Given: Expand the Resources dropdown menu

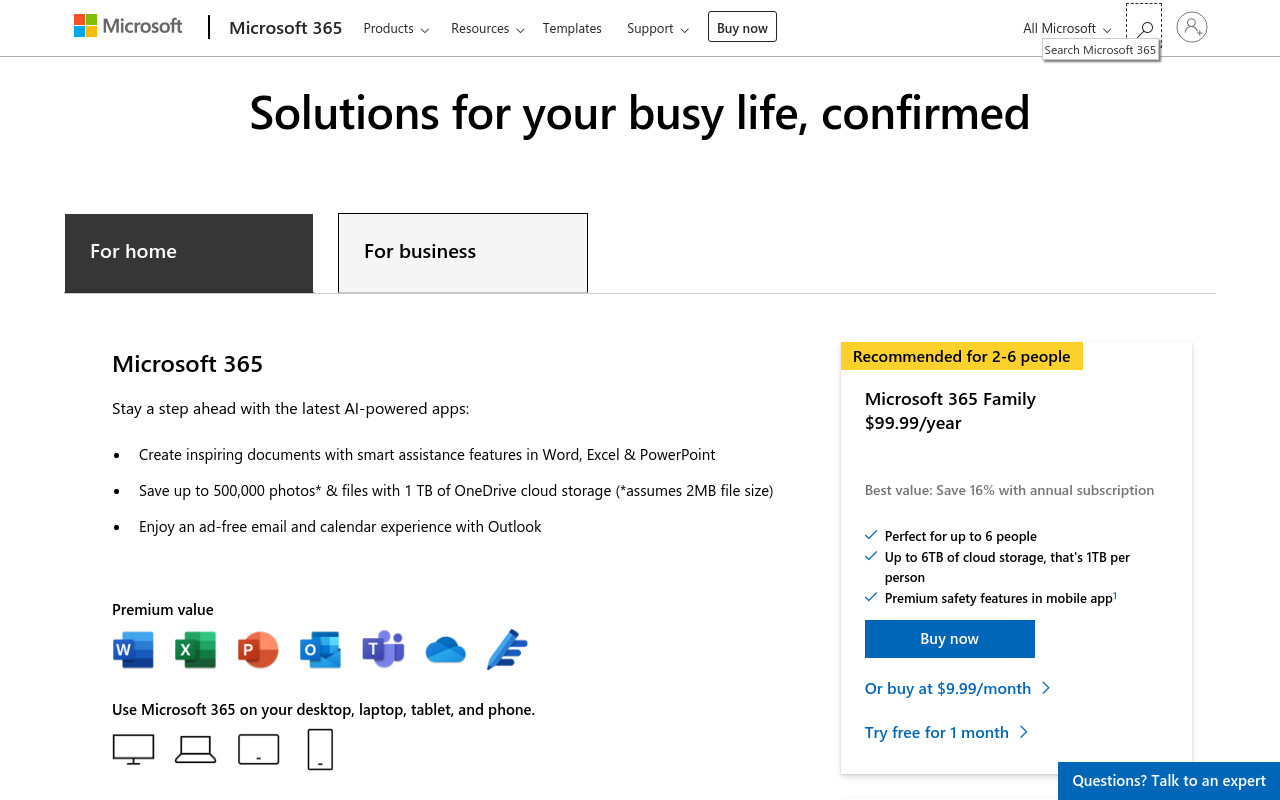Looking at the screenshot, I should (487, 28).
